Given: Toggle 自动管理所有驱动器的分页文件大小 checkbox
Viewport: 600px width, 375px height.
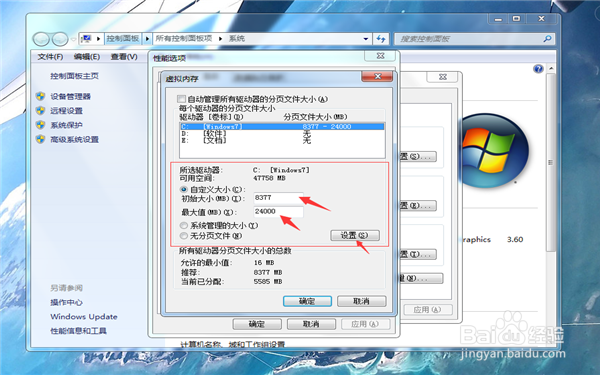Looking at the screenshot, I should [x=181, y=99].
